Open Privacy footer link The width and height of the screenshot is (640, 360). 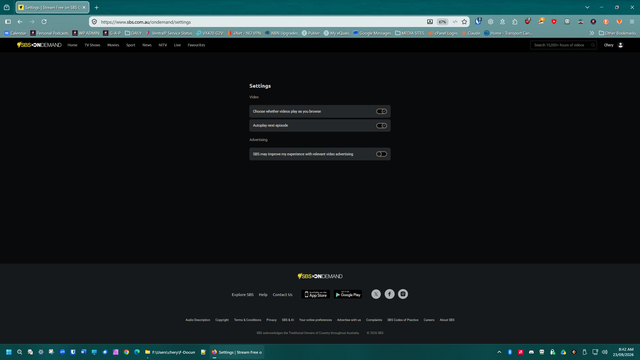pyautogui.click(x=271, y=320)
